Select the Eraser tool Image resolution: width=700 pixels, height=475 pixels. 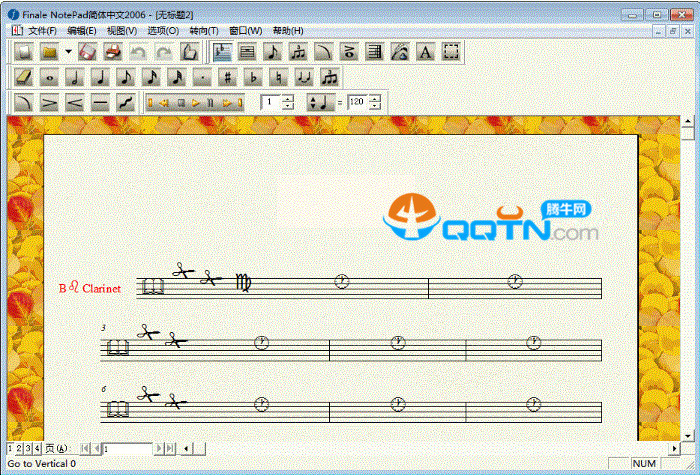(x=24, y=77)
